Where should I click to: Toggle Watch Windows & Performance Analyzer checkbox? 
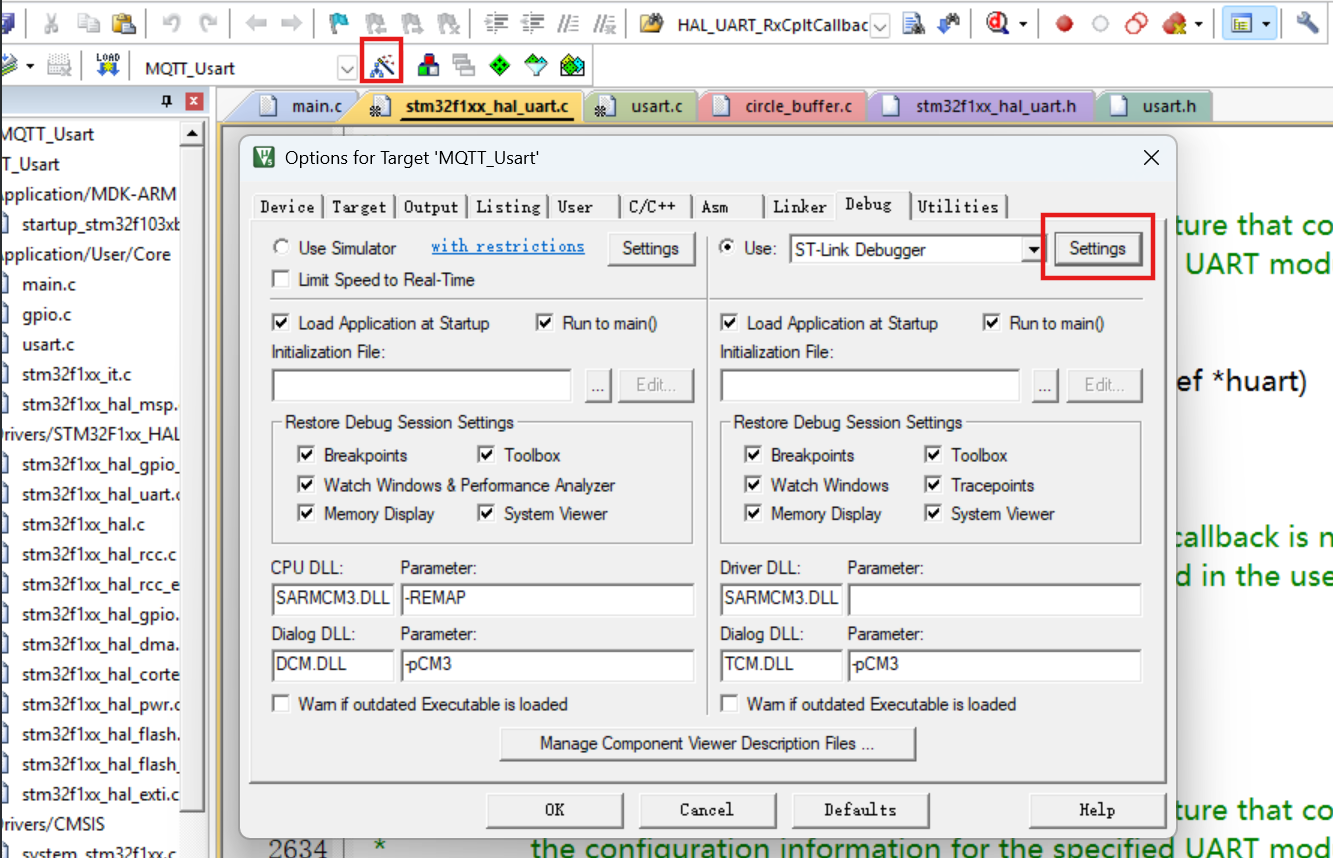(306, 485)
